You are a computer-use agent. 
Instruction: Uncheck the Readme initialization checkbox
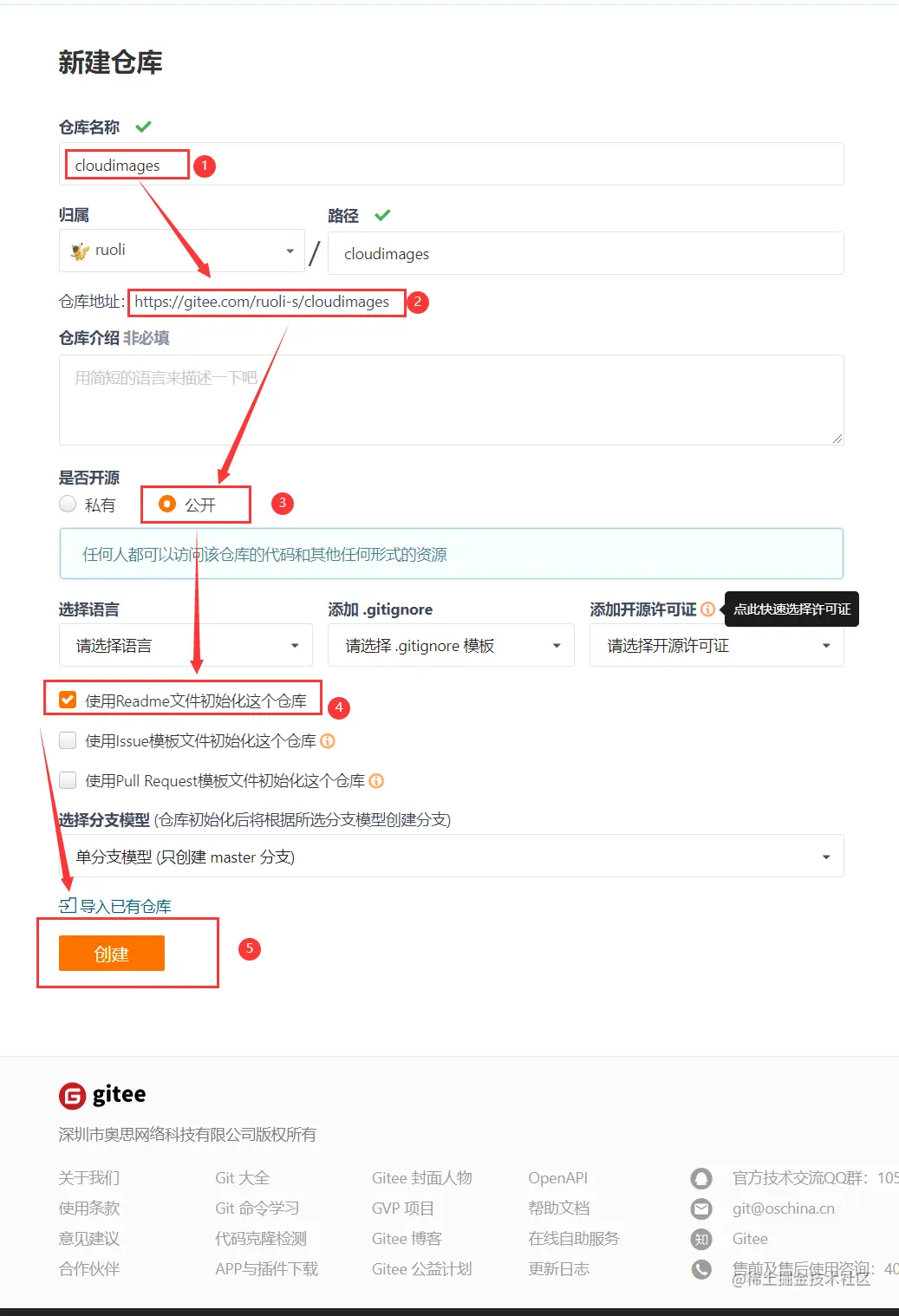tap(68, 700)
